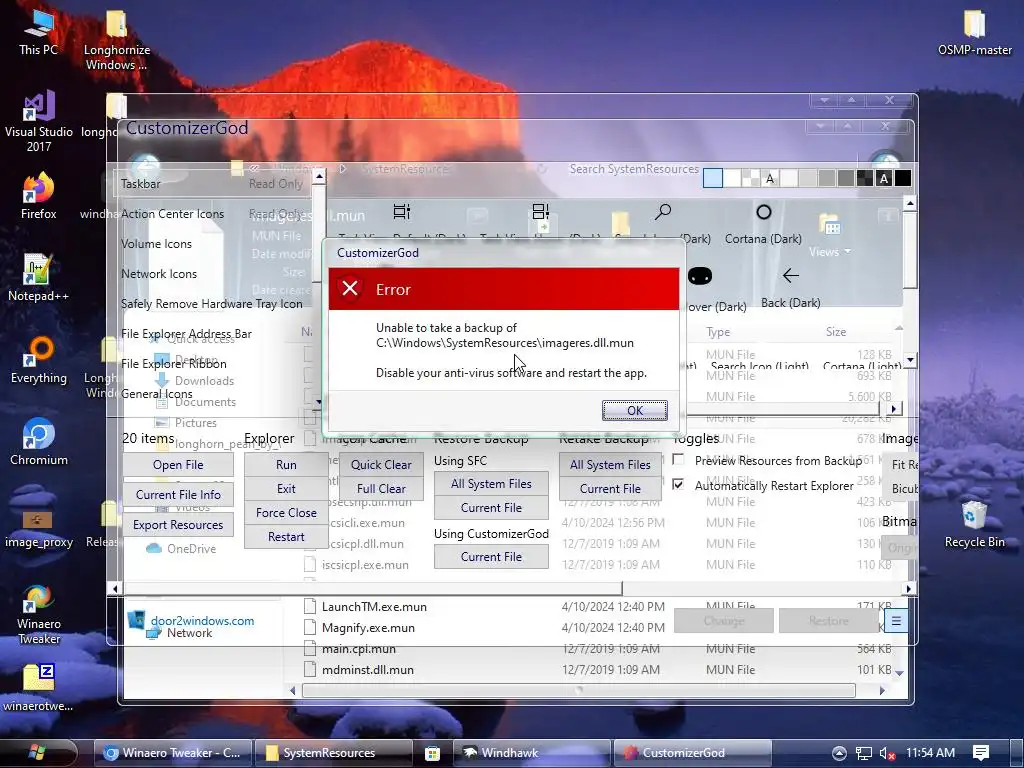Pick the light blue background swatch
Image resolution: width=1024 pixels, height=768 pixels.
[712, 178]
